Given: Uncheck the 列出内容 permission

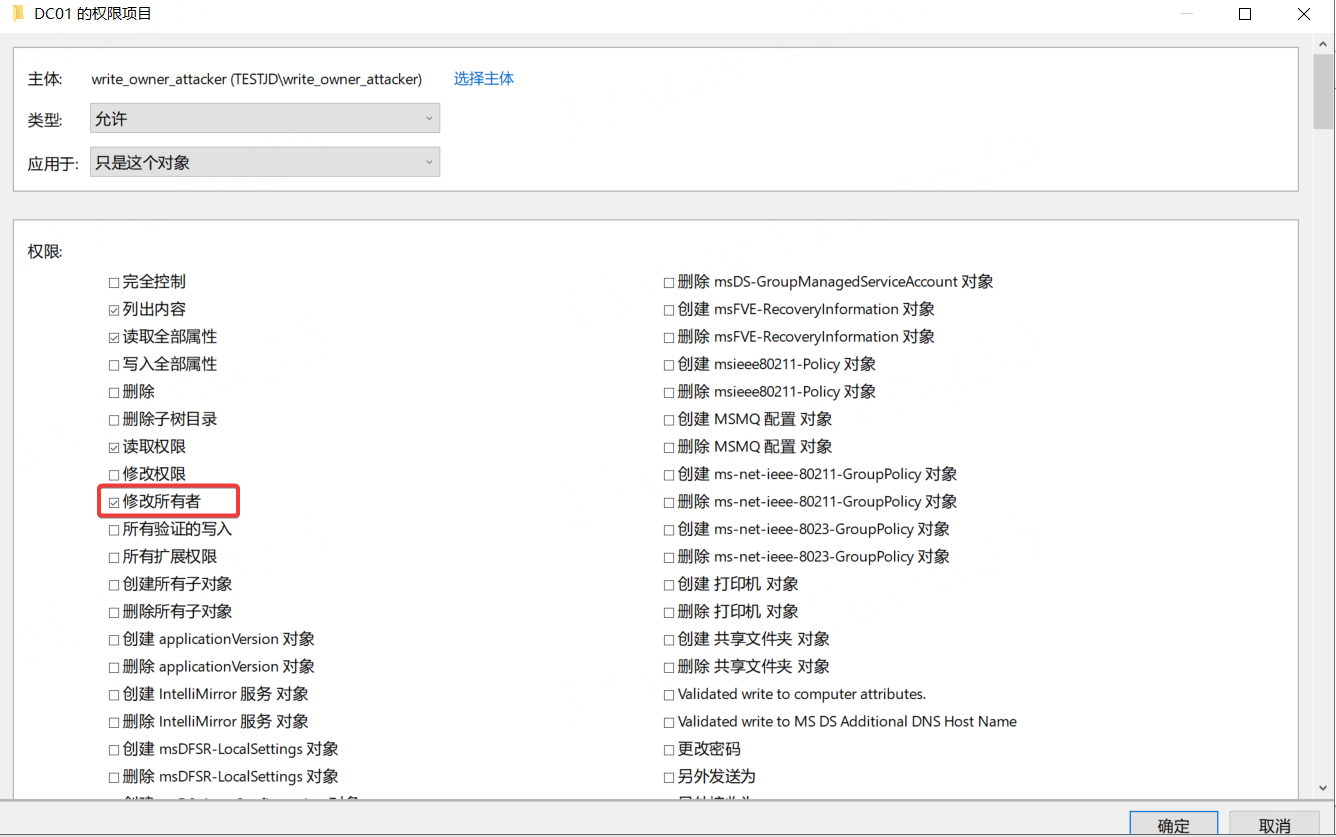Looking at the screenshot, I should [x=114, y=310].
